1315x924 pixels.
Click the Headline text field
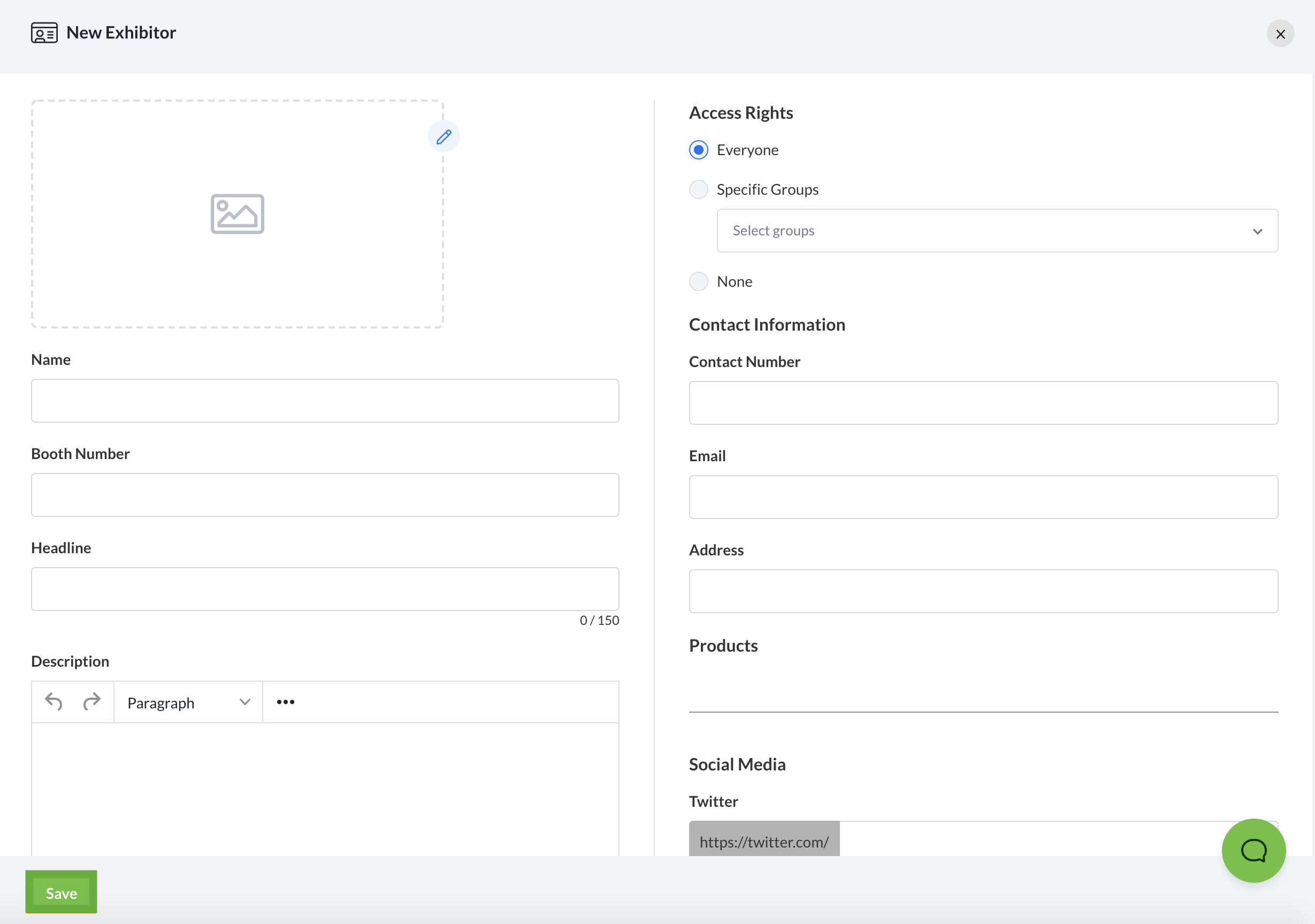point(325,589)
